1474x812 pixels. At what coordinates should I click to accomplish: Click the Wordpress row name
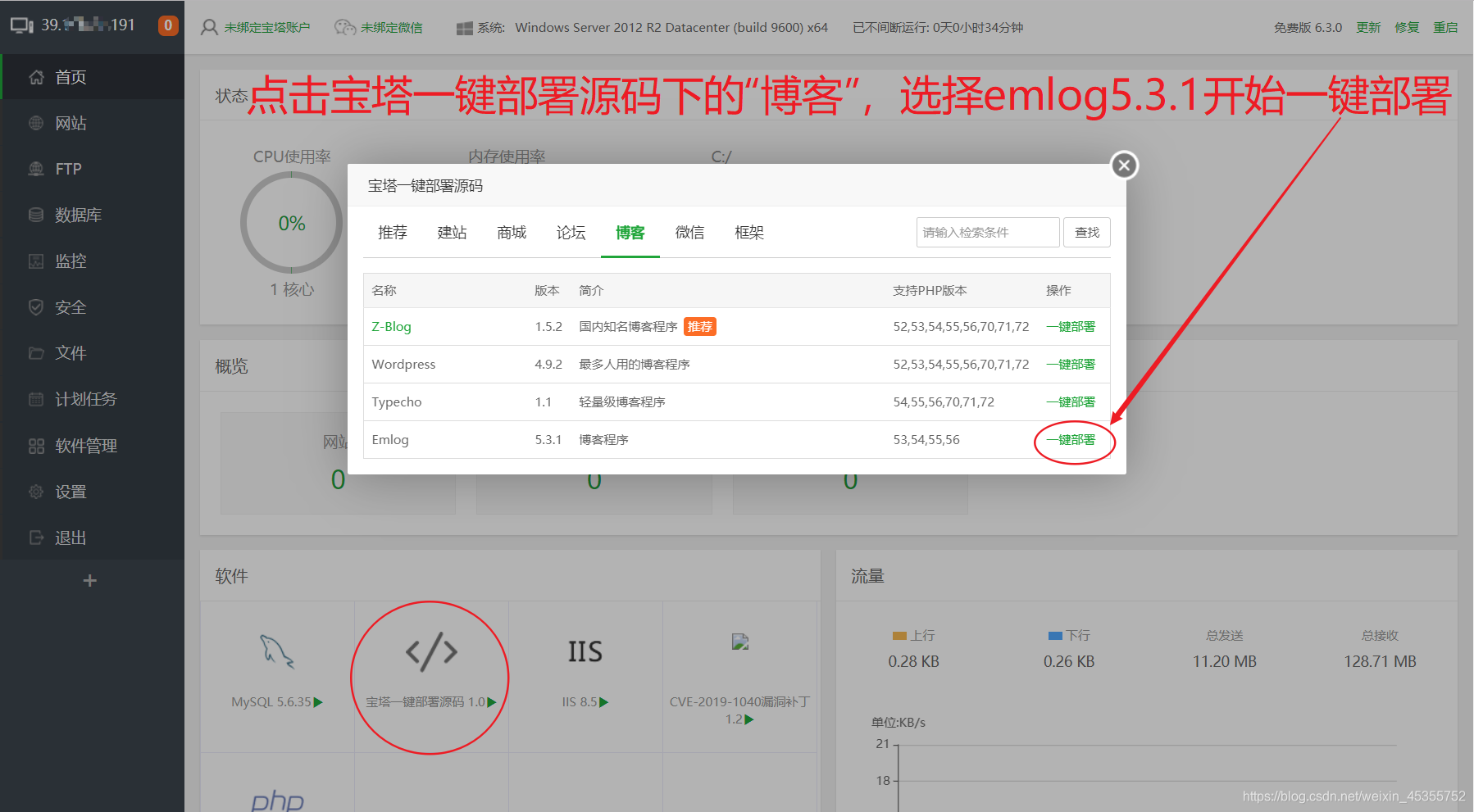(x=403, y=364)
